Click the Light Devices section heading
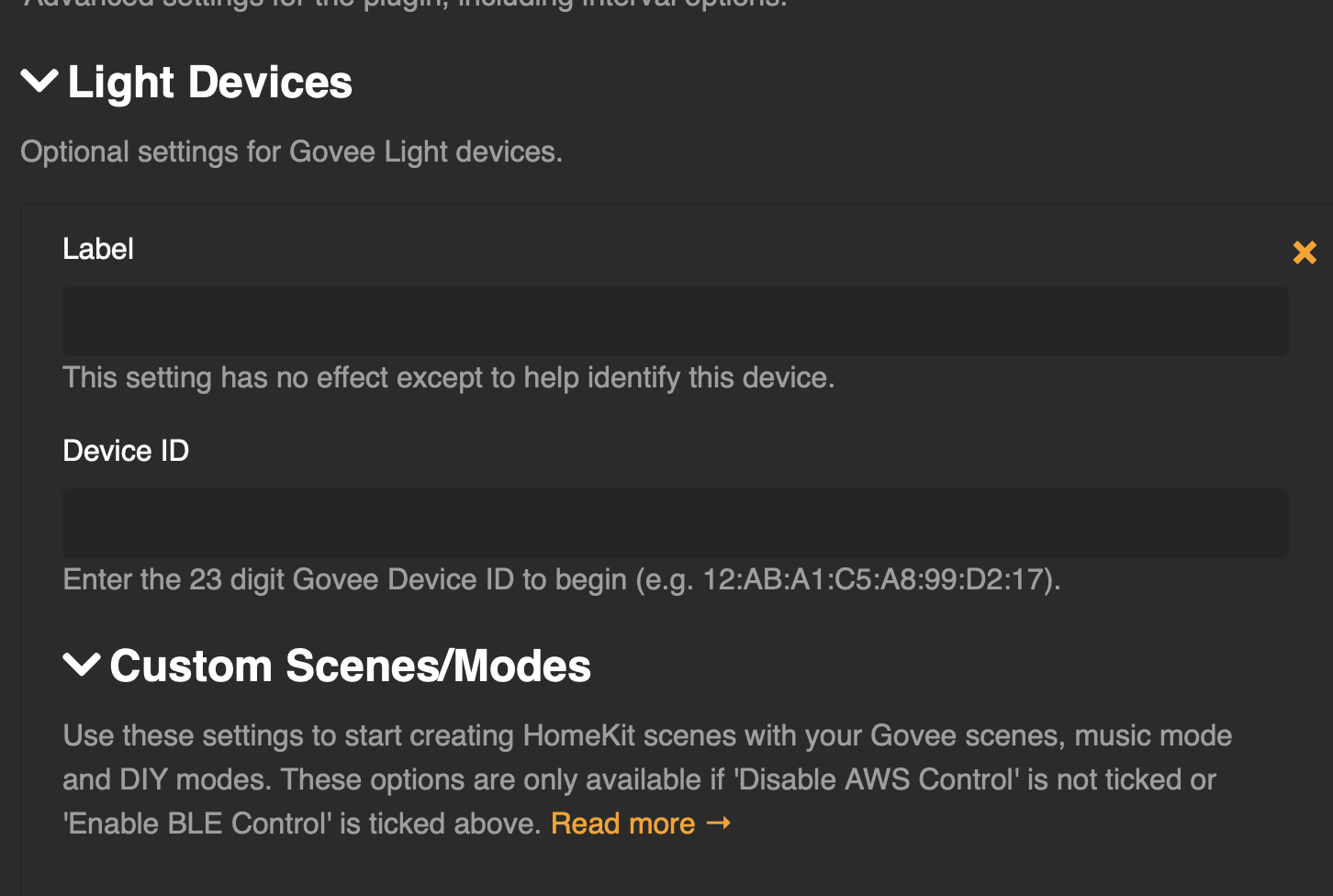The image size is (1333, 896). (x=209, y=82)
